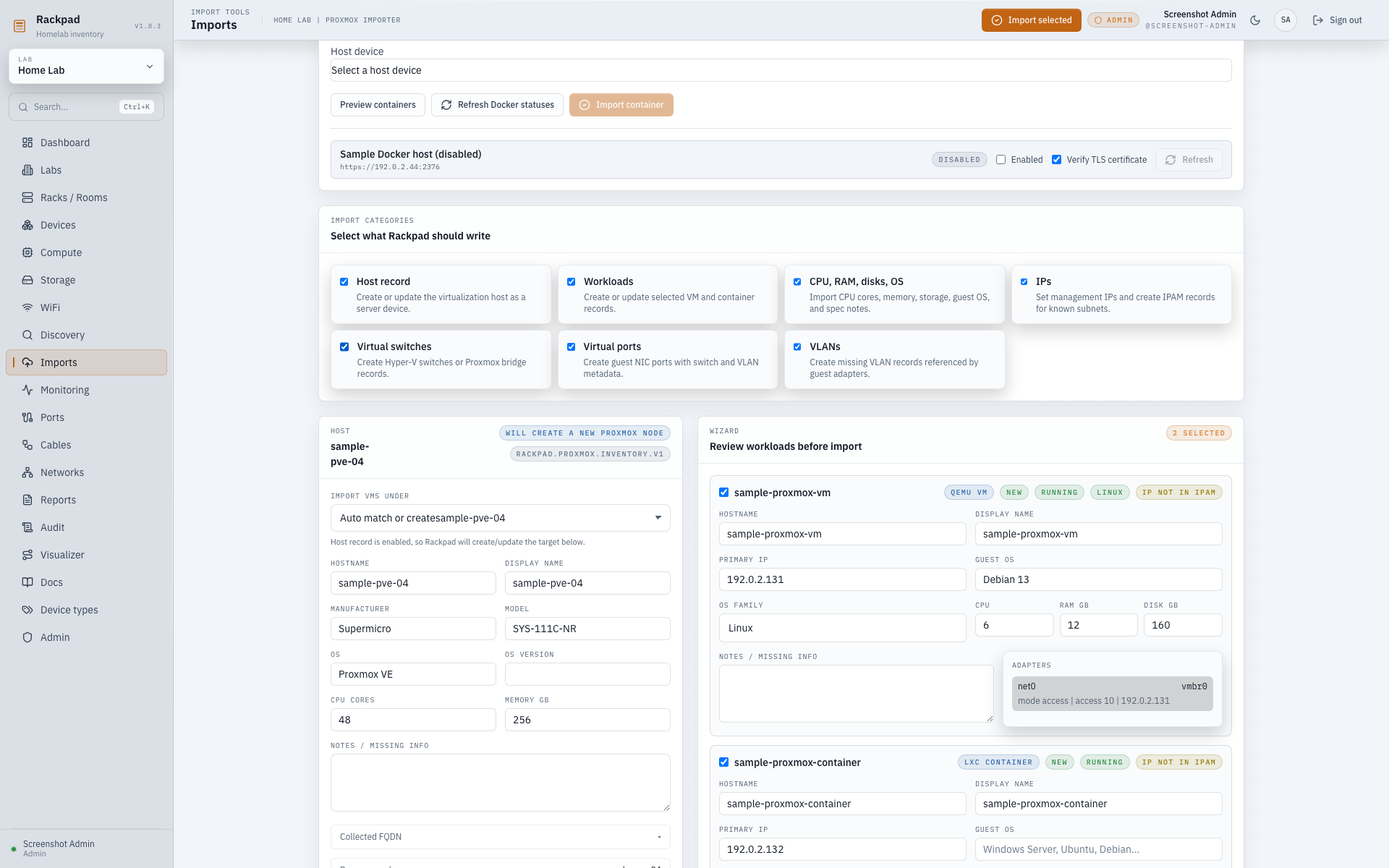This screenshot has width=1389, height=868.
Task: Enable the Sample Docker host checkbox
Action: point(1001,160)
